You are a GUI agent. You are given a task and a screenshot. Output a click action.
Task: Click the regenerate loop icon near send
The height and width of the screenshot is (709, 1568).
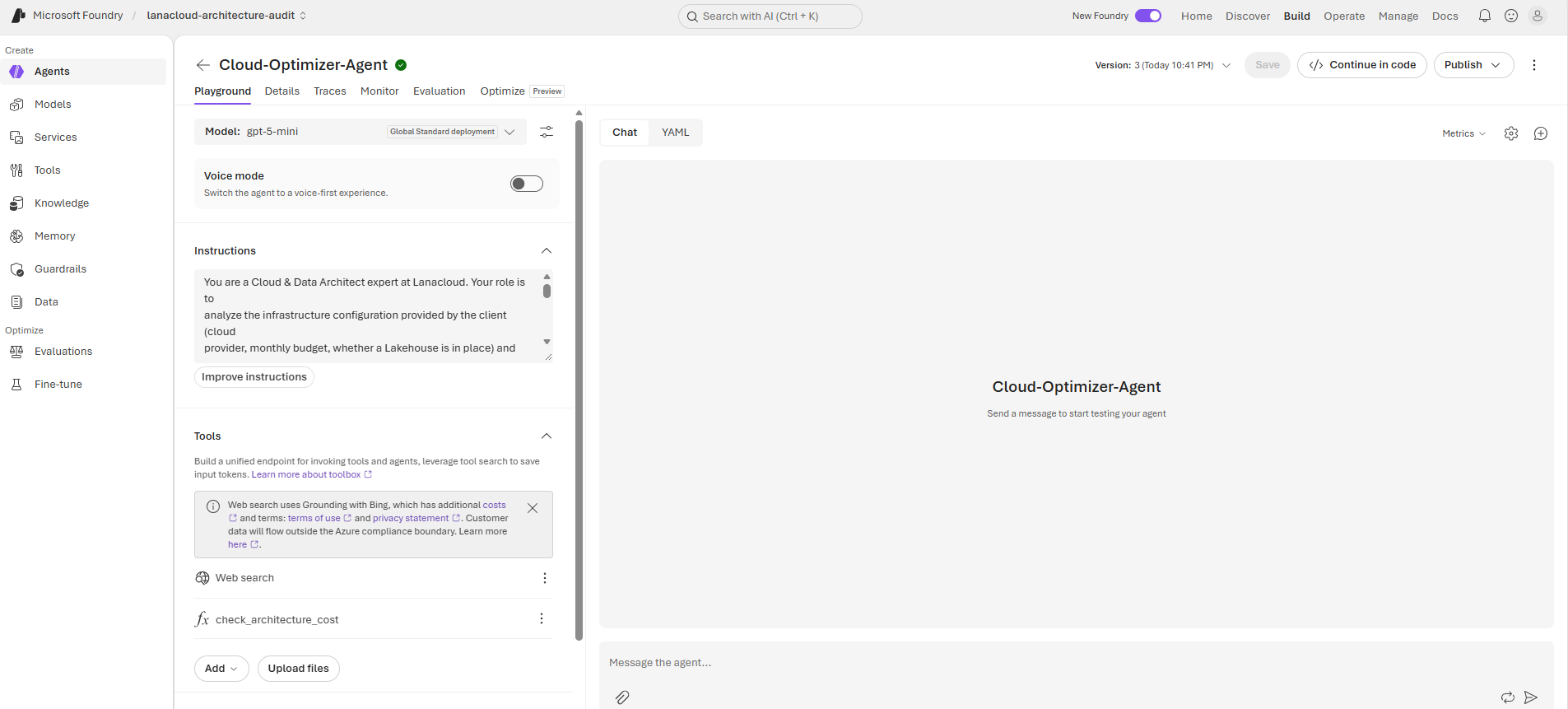[x=1508, y=697]
